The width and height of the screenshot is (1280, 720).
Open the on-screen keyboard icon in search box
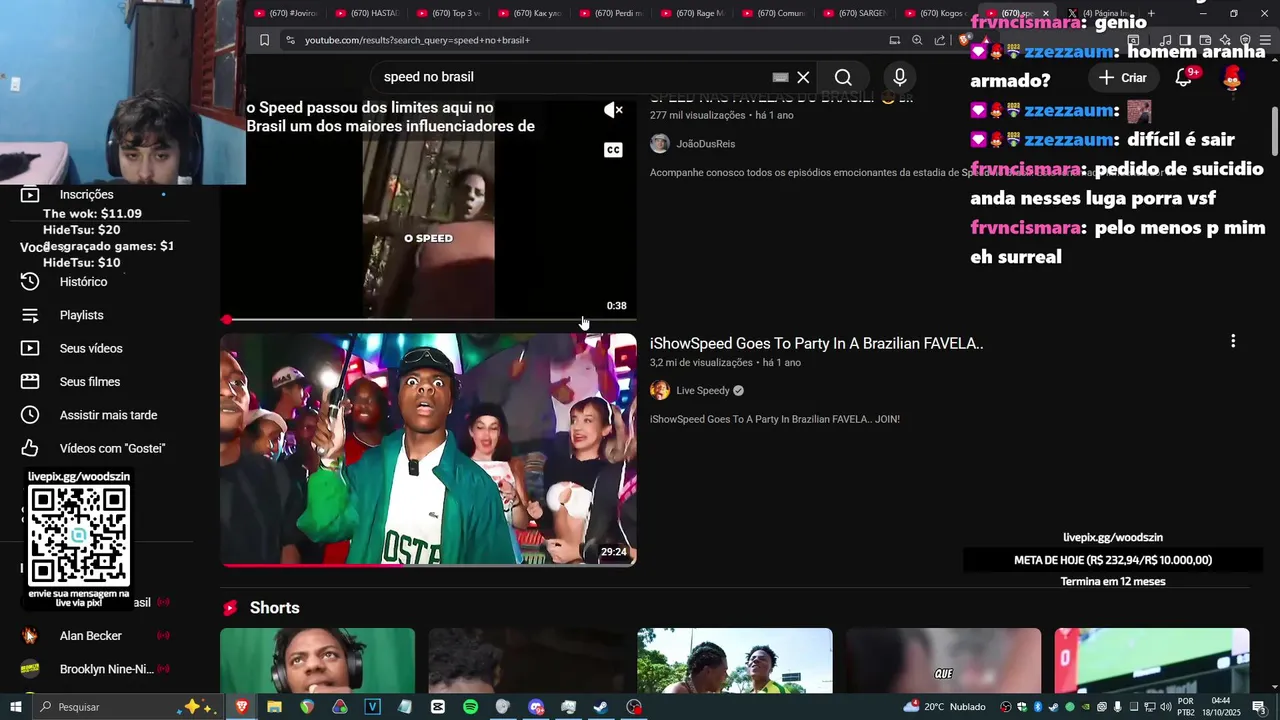[x=780, y=77]
